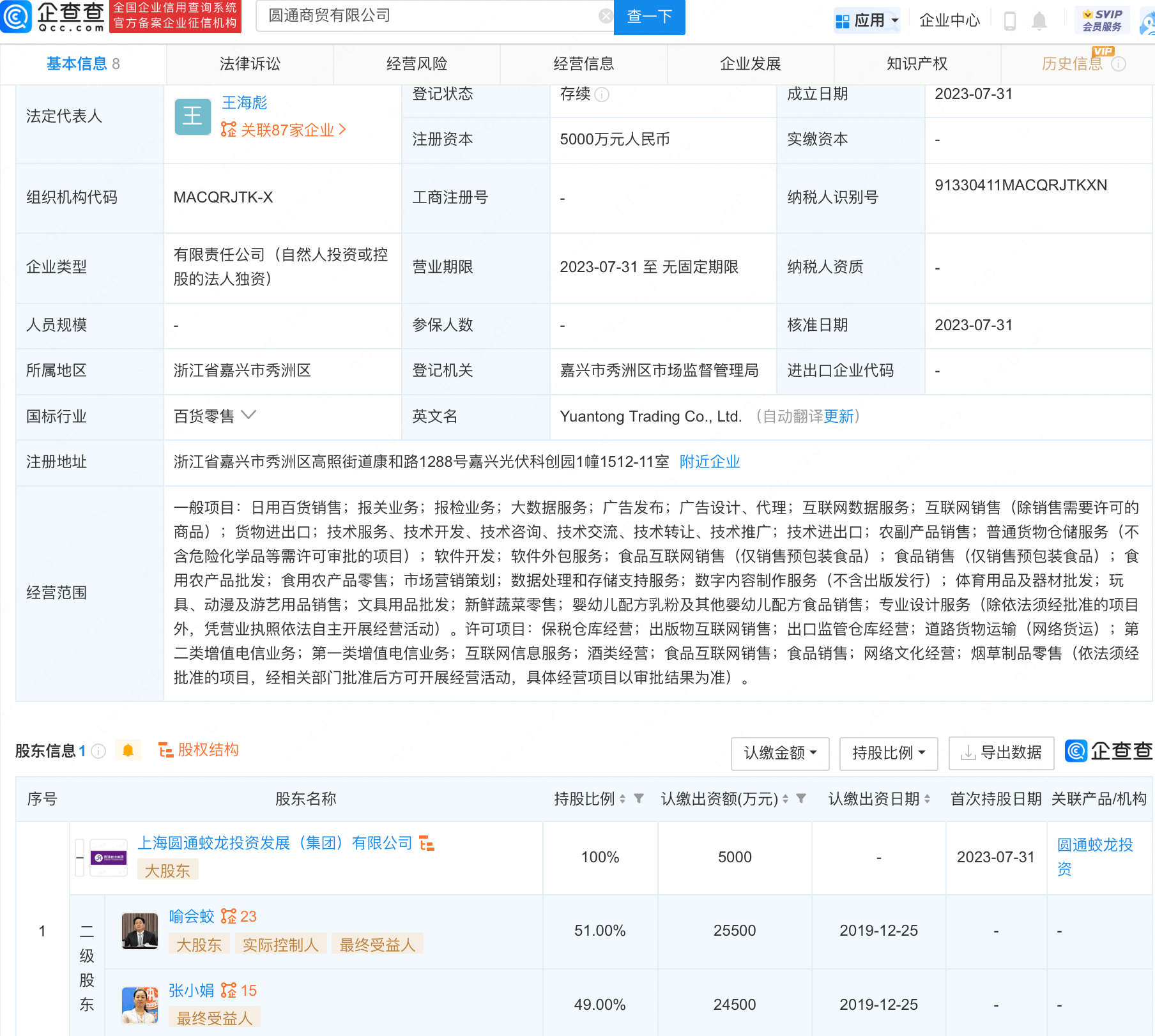Open SVIP 会员服务 badge
This screenshot has height=1036, width=1155.
tap(1102, 20)
